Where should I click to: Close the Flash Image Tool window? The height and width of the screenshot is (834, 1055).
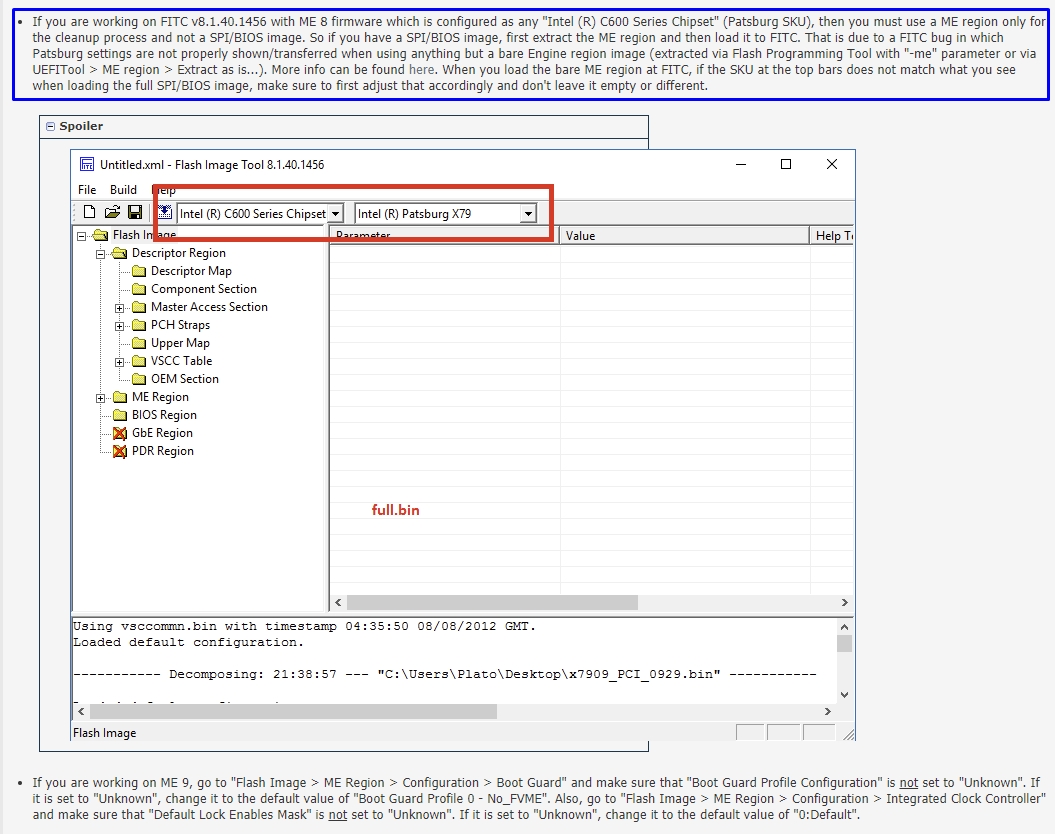click(x=832, y=164)
